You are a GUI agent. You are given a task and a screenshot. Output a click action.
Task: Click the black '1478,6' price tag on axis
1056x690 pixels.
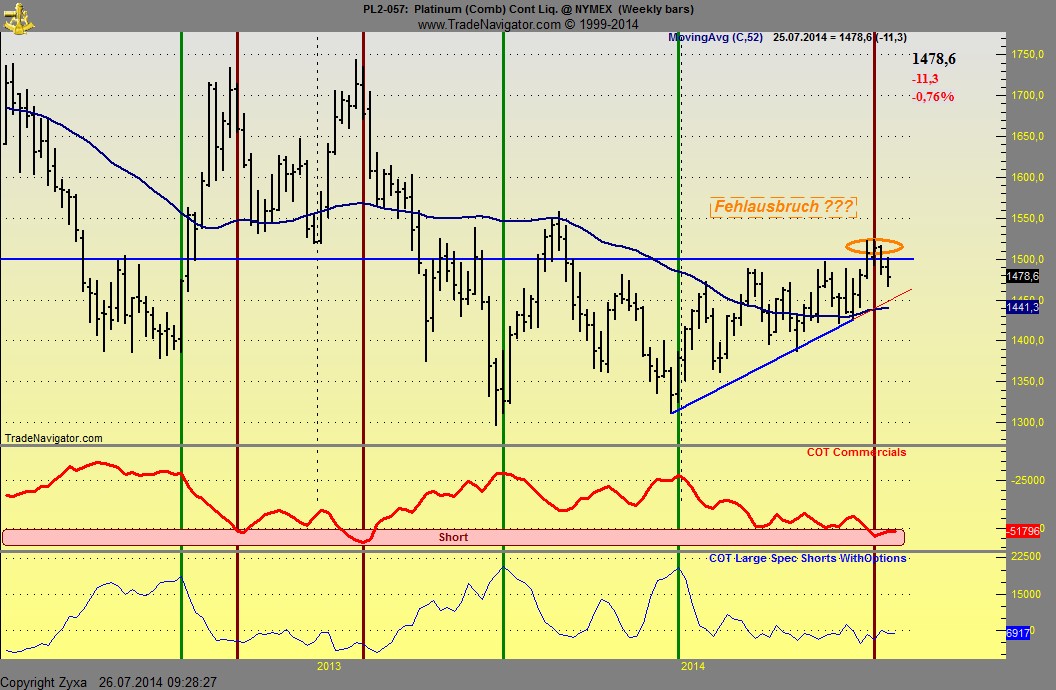point(1022,276)
